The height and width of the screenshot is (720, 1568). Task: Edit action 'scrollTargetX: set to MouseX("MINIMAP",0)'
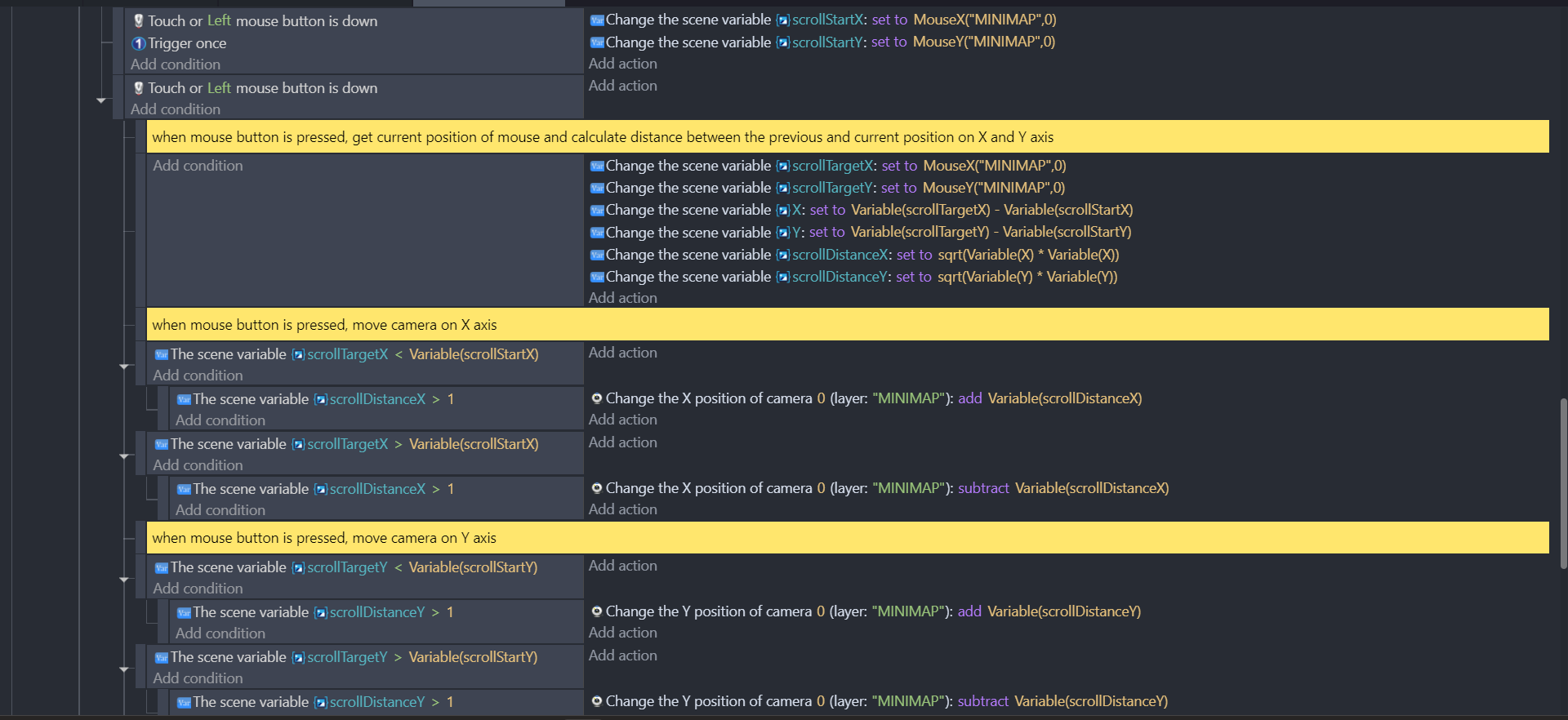point(828,166)
